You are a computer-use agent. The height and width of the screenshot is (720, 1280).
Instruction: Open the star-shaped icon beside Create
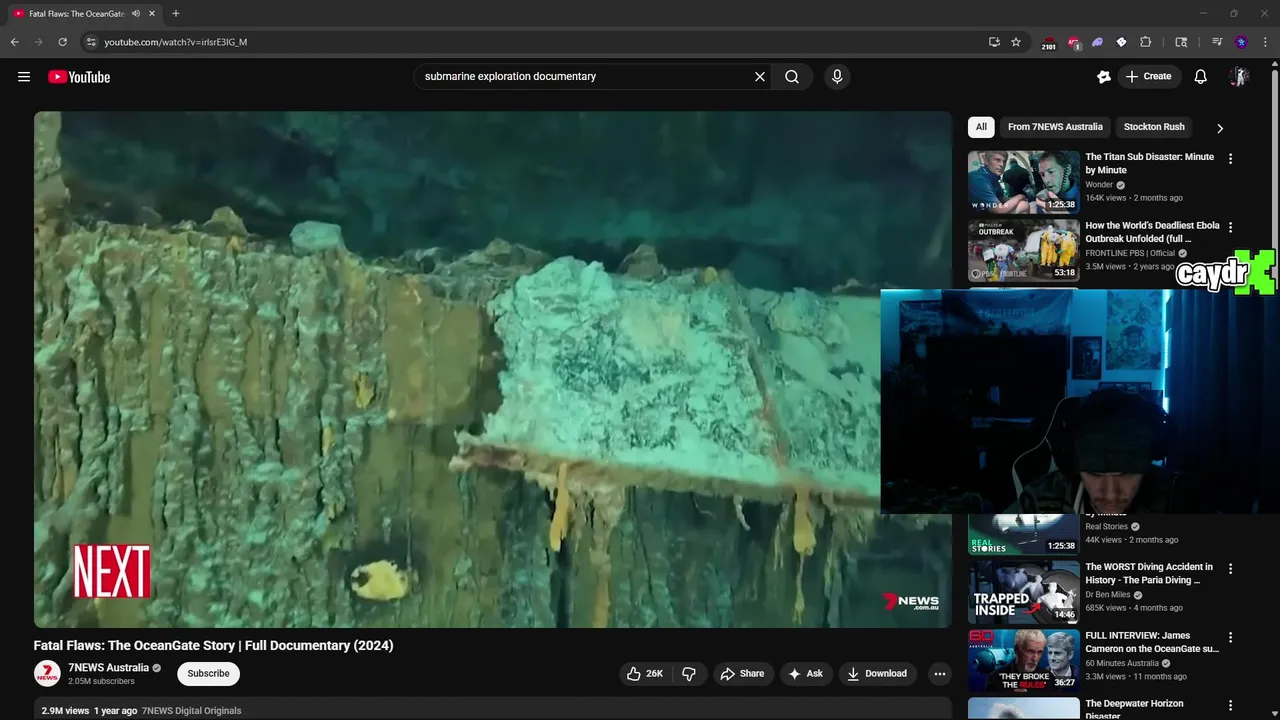pos(1104,76)
